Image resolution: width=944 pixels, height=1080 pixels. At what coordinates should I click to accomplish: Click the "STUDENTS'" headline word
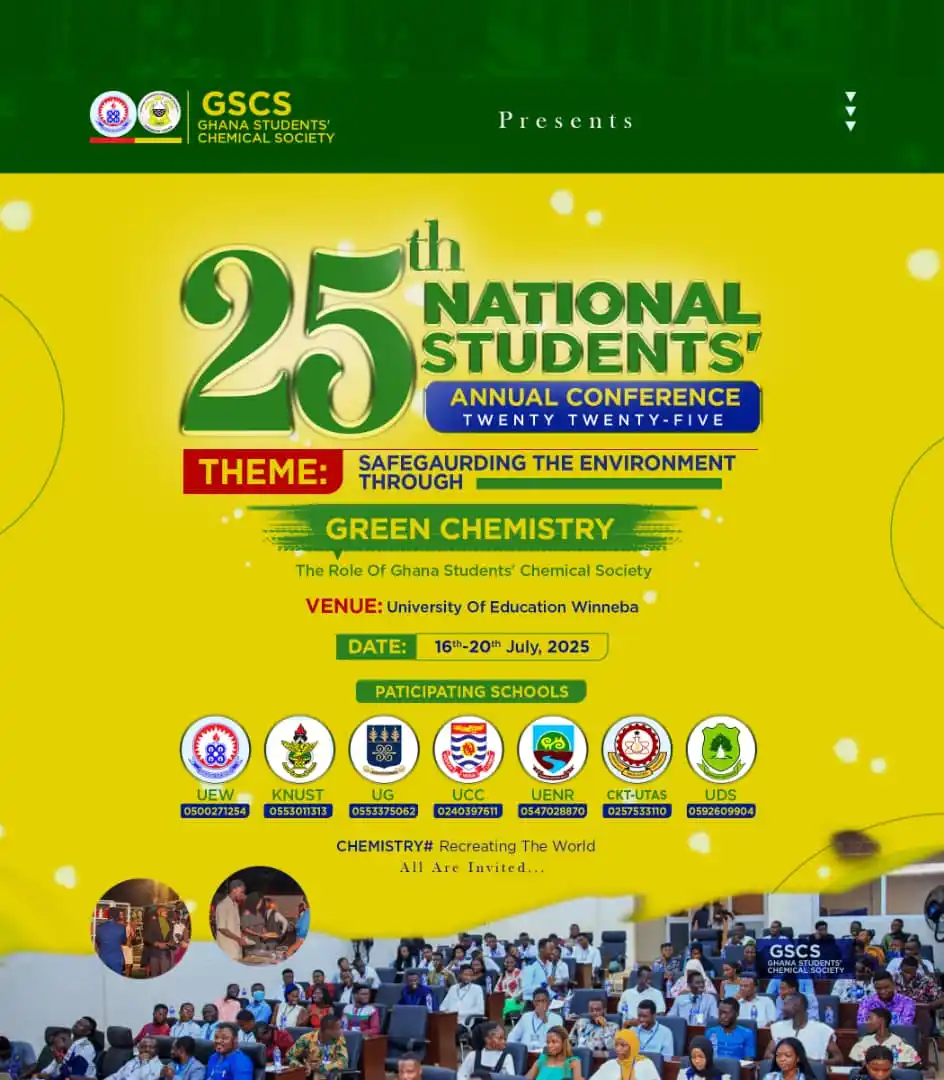592,353
